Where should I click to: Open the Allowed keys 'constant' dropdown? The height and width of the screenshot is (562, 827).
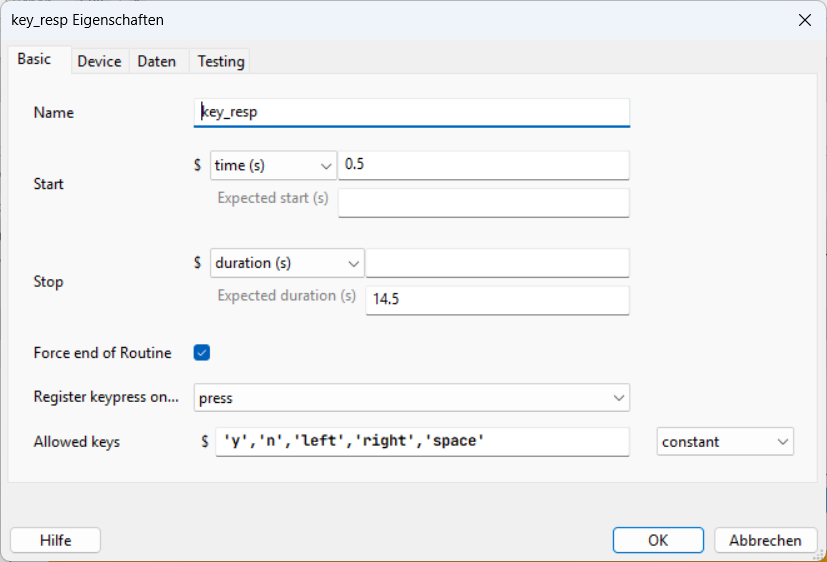(725, 441)
